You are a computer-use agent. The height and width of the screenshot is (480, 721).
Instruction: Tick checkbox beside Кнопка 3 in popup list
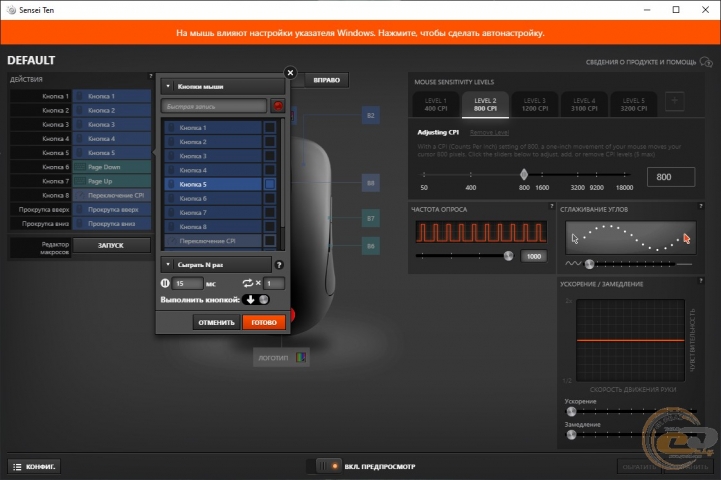click(270, 156)
